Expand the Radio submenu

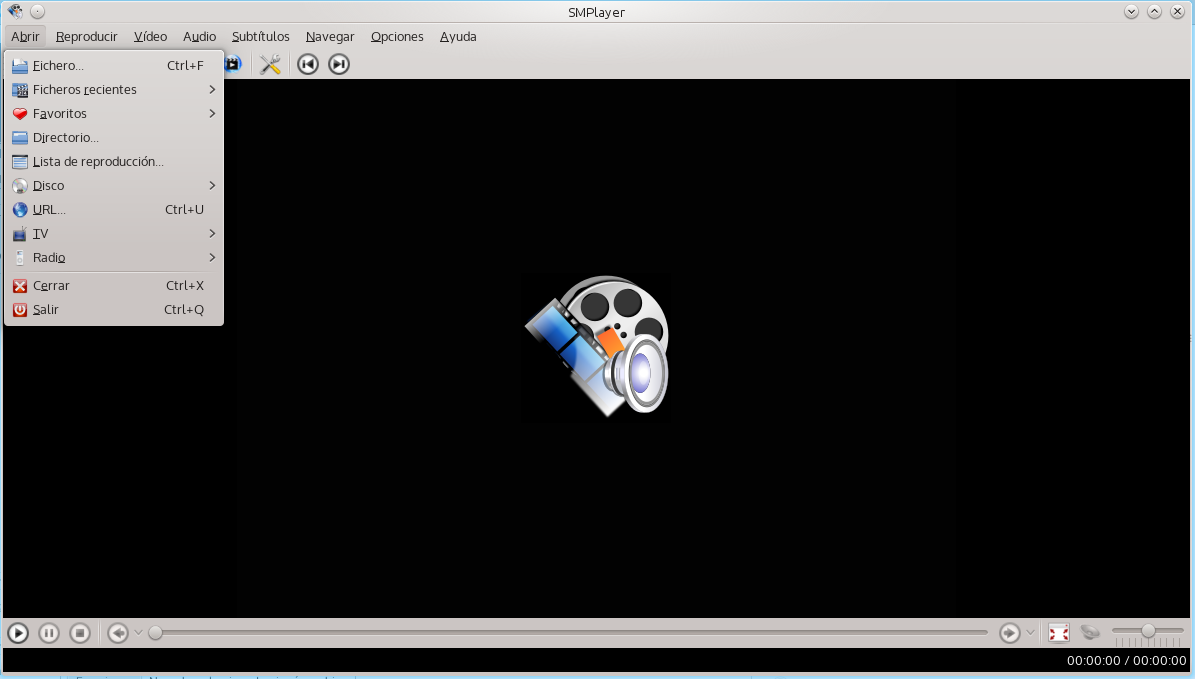[114, 258]
